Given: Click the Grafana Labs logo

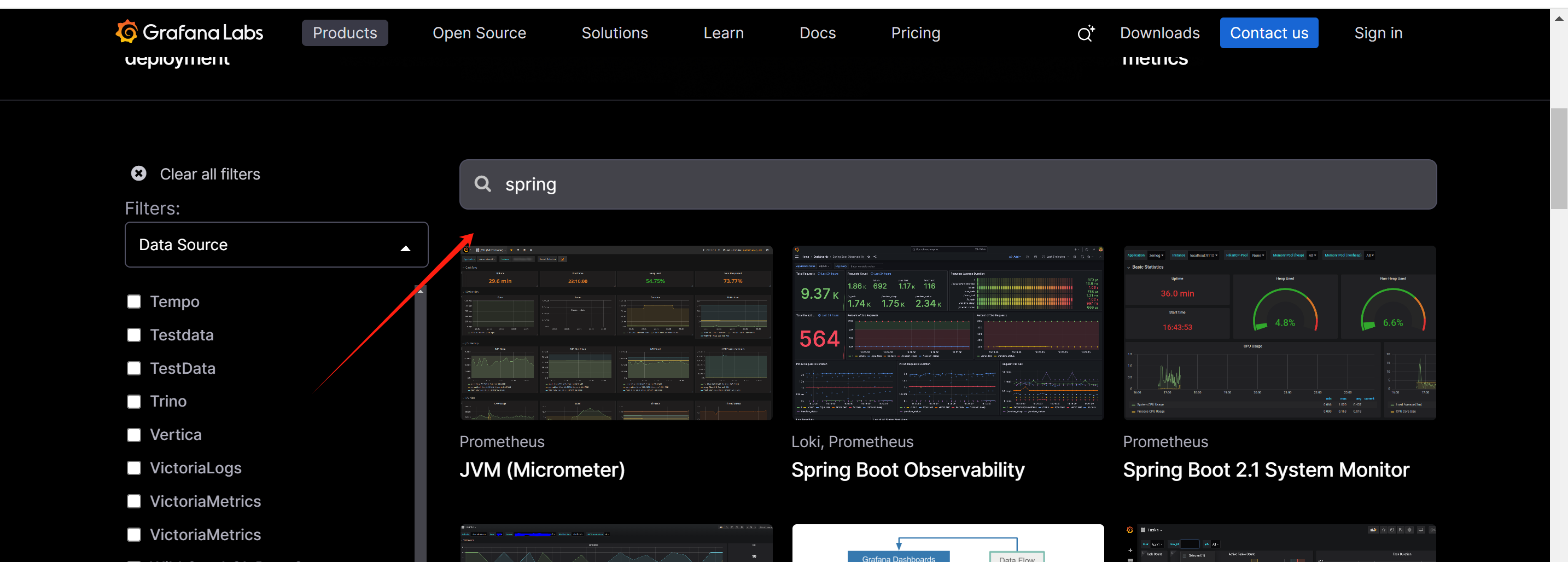Looking at the screenshot, I should click(189, 32).
